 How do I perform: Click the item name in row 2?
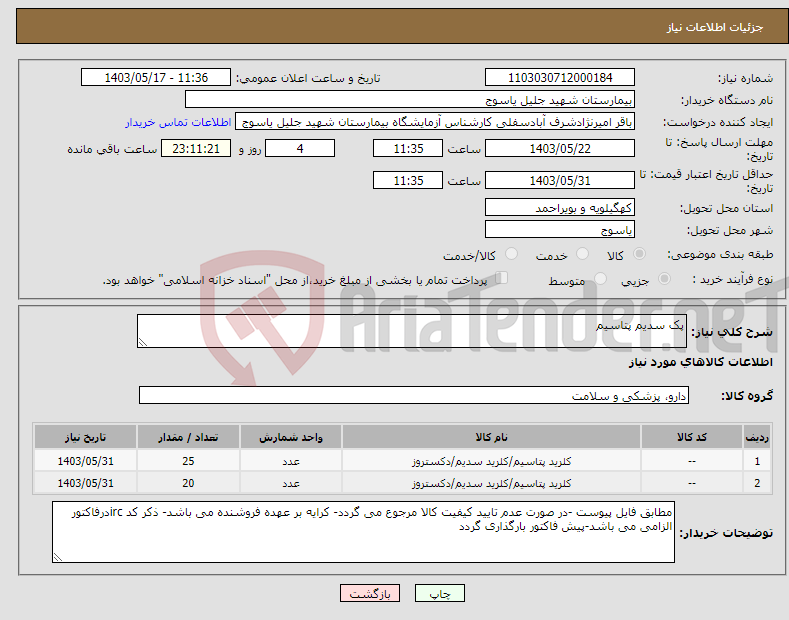click(x=491, y=483)
